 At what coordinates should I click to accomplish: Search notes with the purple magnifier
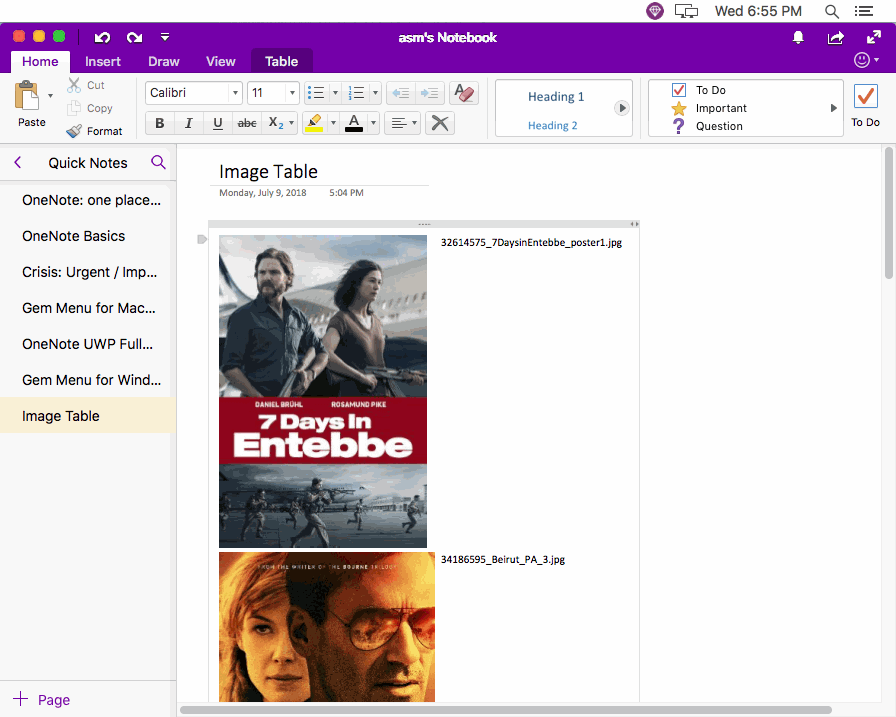tap(158, 162)
